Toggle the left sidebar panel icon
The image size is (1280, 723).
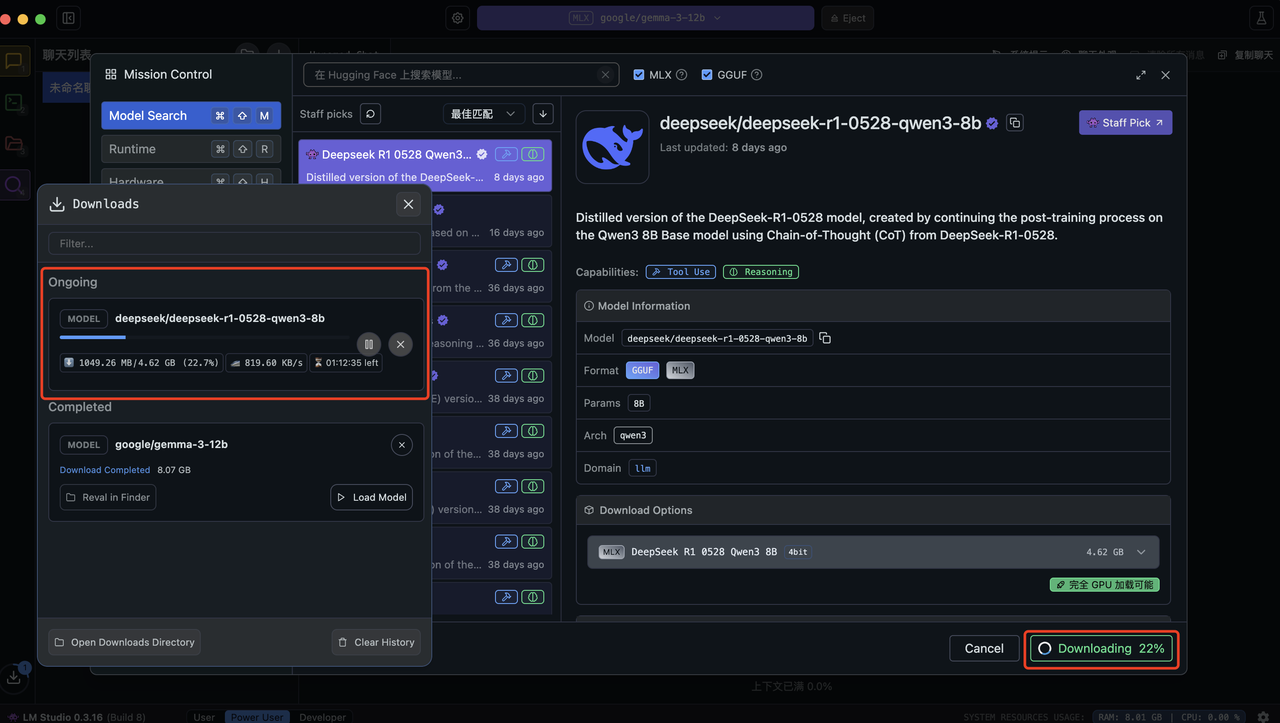point(69,18)
